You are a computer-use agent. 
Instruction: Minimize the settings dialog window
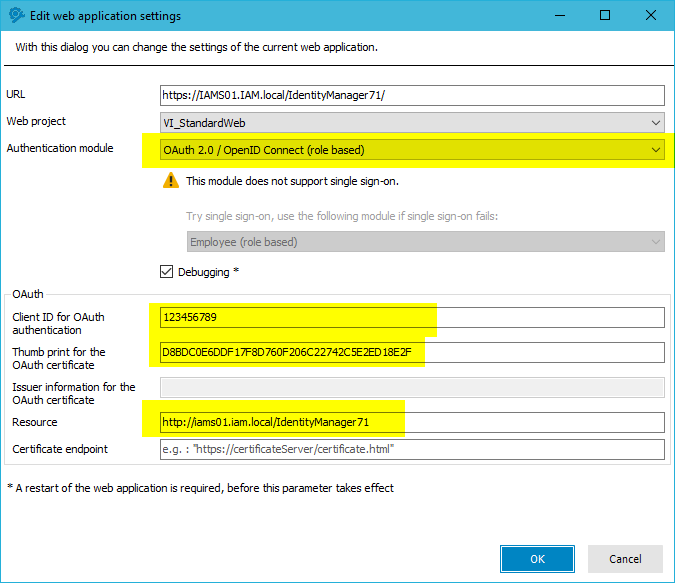(560, 16)
